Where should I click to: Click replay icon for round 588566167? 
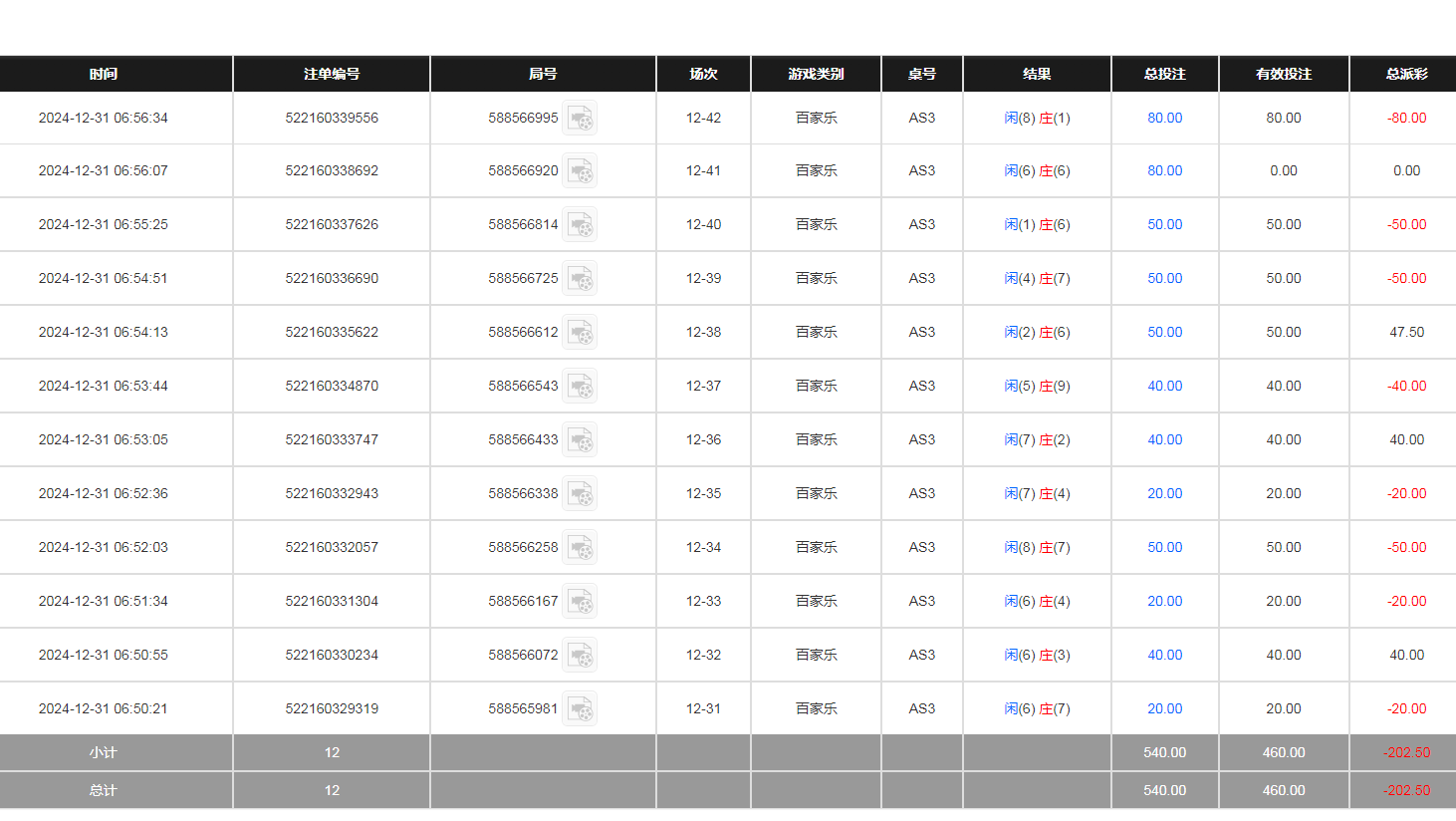click(x=580, y=601)
